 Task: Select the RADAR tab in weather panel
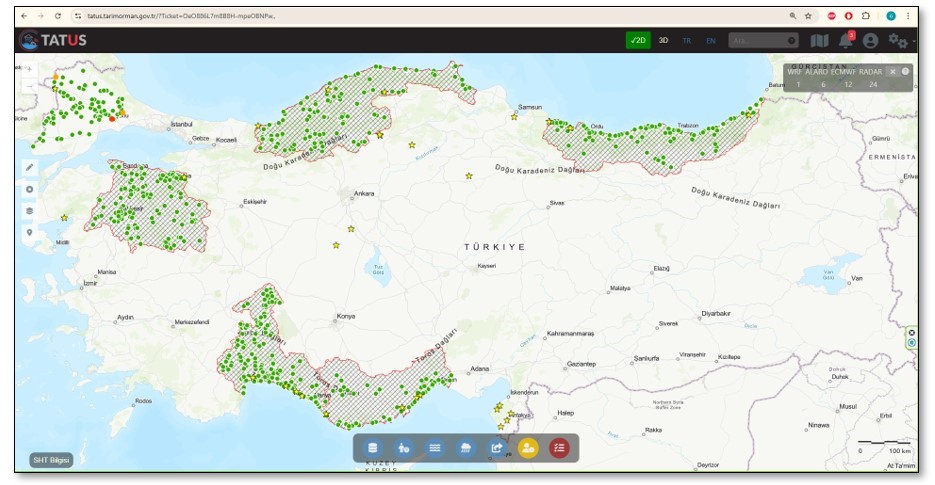coord(871,72)
